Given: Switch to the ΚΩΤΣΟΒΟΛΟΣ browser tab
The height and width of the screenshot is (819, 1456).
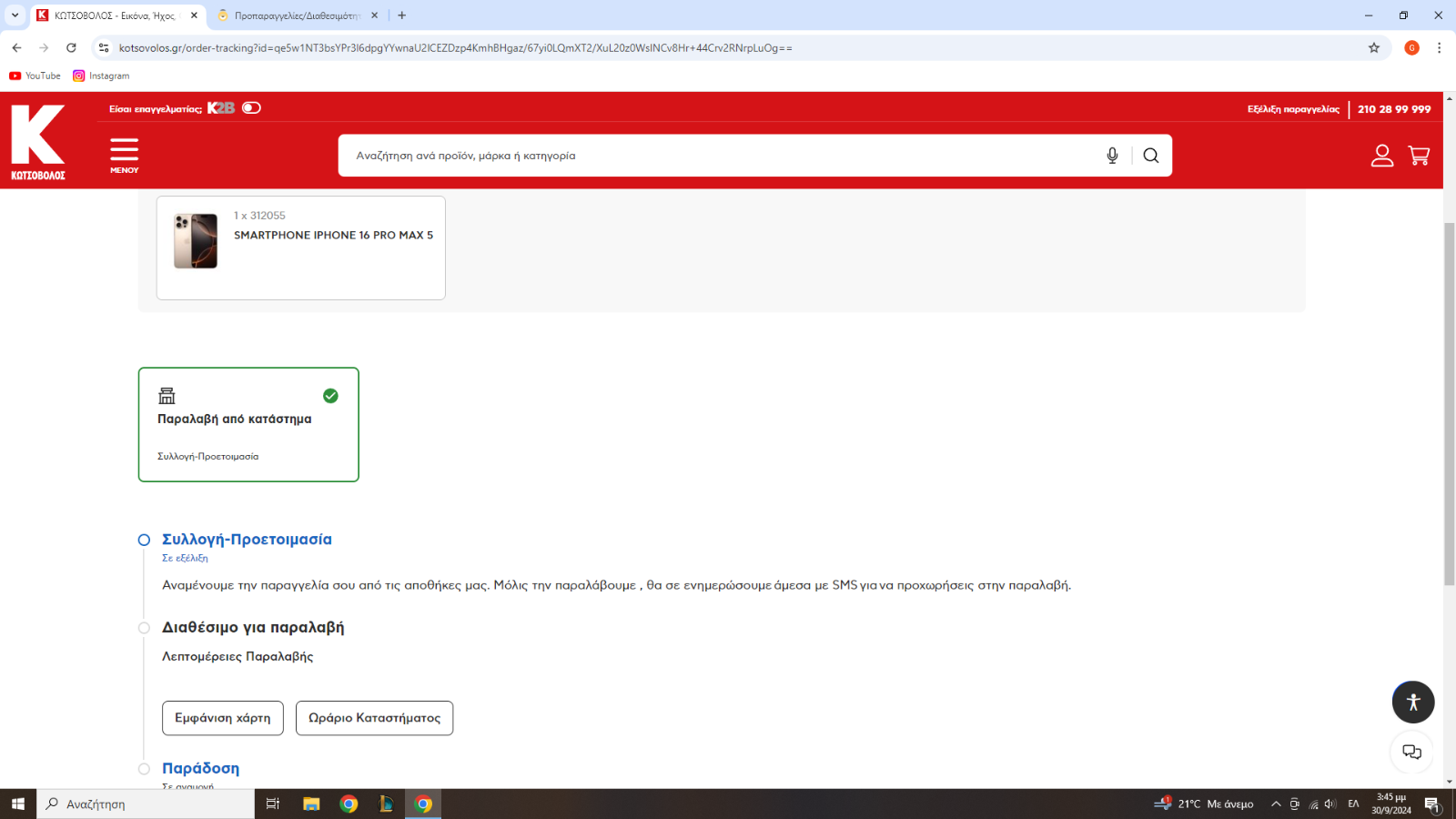Looking at the screenshot, I should 116,15.
